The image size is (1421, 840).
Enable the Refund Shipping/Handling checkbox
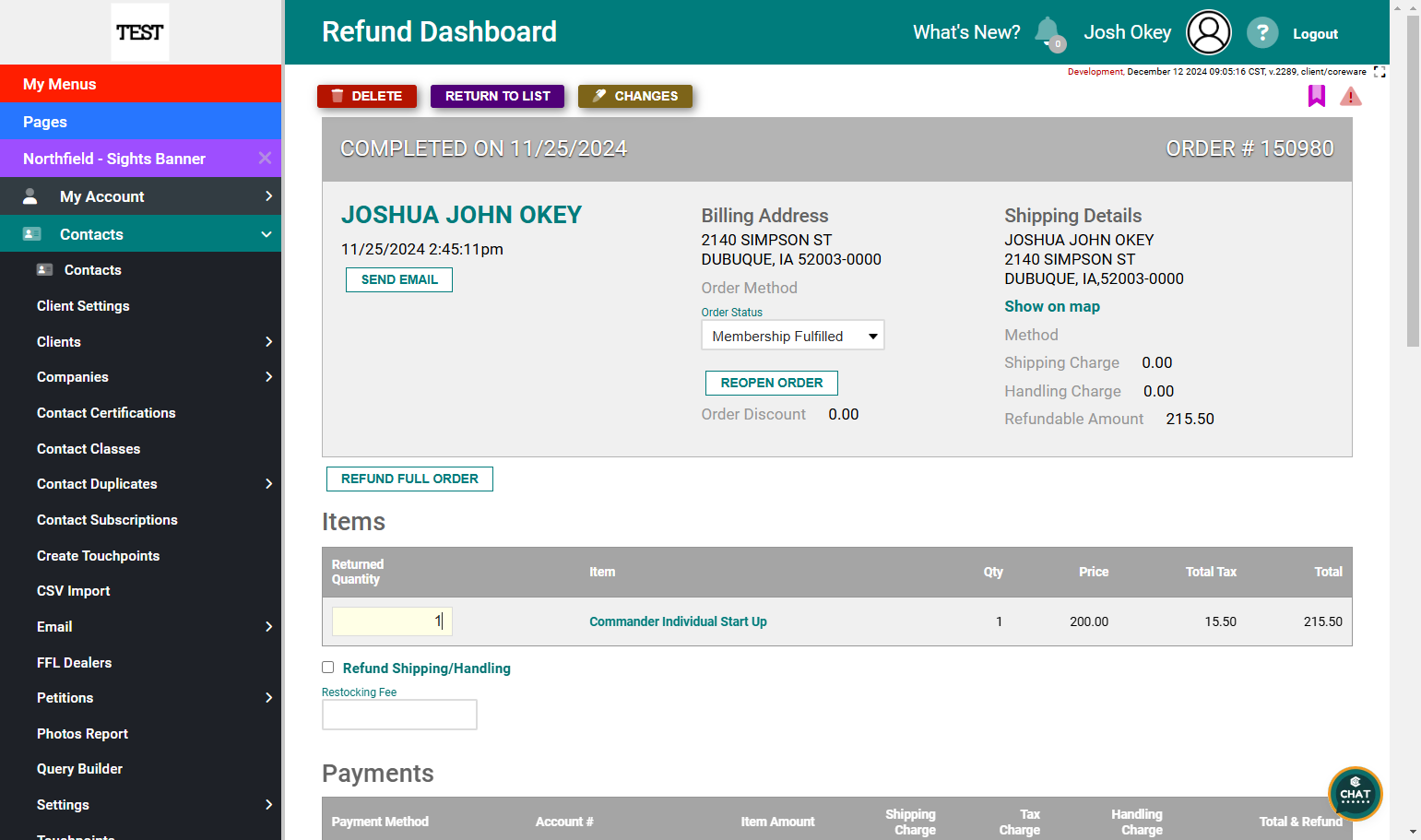tap(327, 668)
